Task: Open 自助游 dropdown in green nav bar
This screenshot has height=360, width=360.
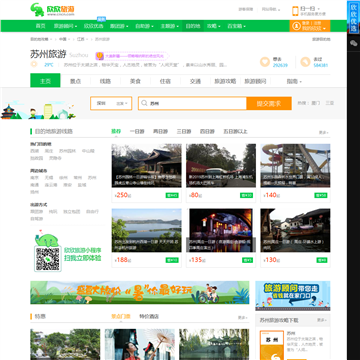Action: point(144,26)
